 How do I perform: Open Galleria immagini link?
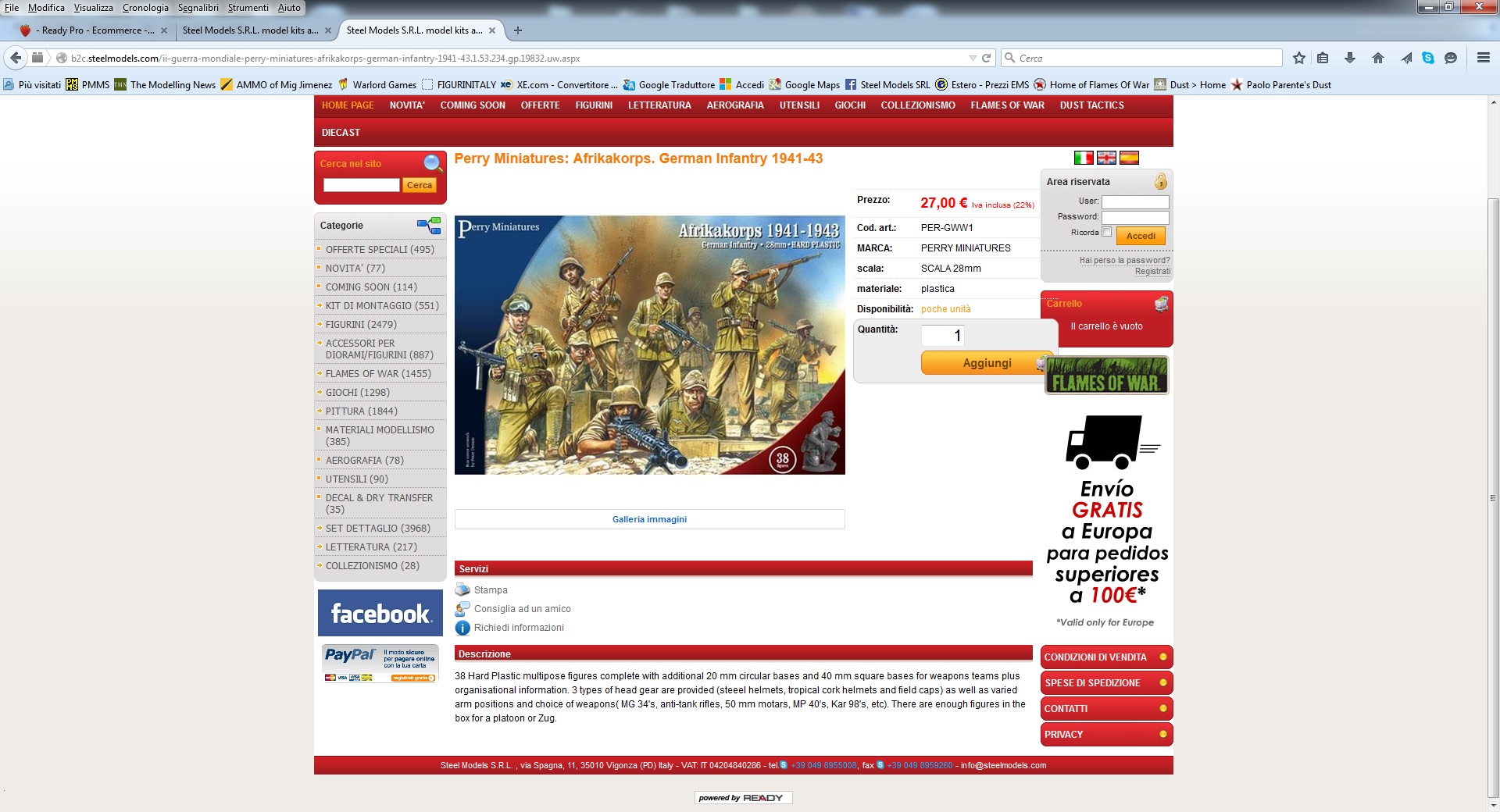(x=649, y=519)
